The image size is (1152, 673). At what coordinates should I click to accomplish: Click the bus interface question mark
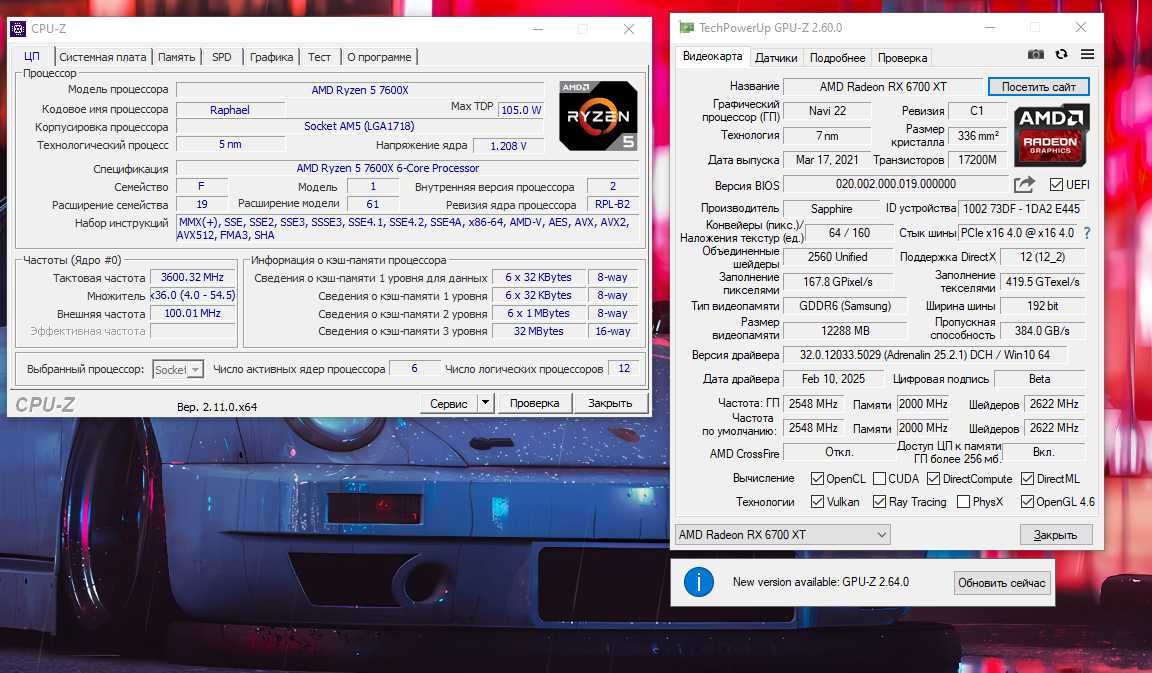pos(1087,233)
